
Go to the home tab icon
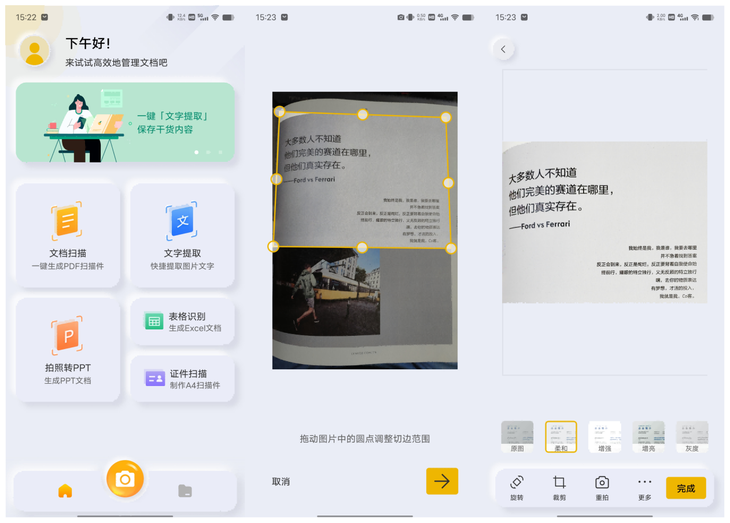pyautogui.click(x=65, y=490)
